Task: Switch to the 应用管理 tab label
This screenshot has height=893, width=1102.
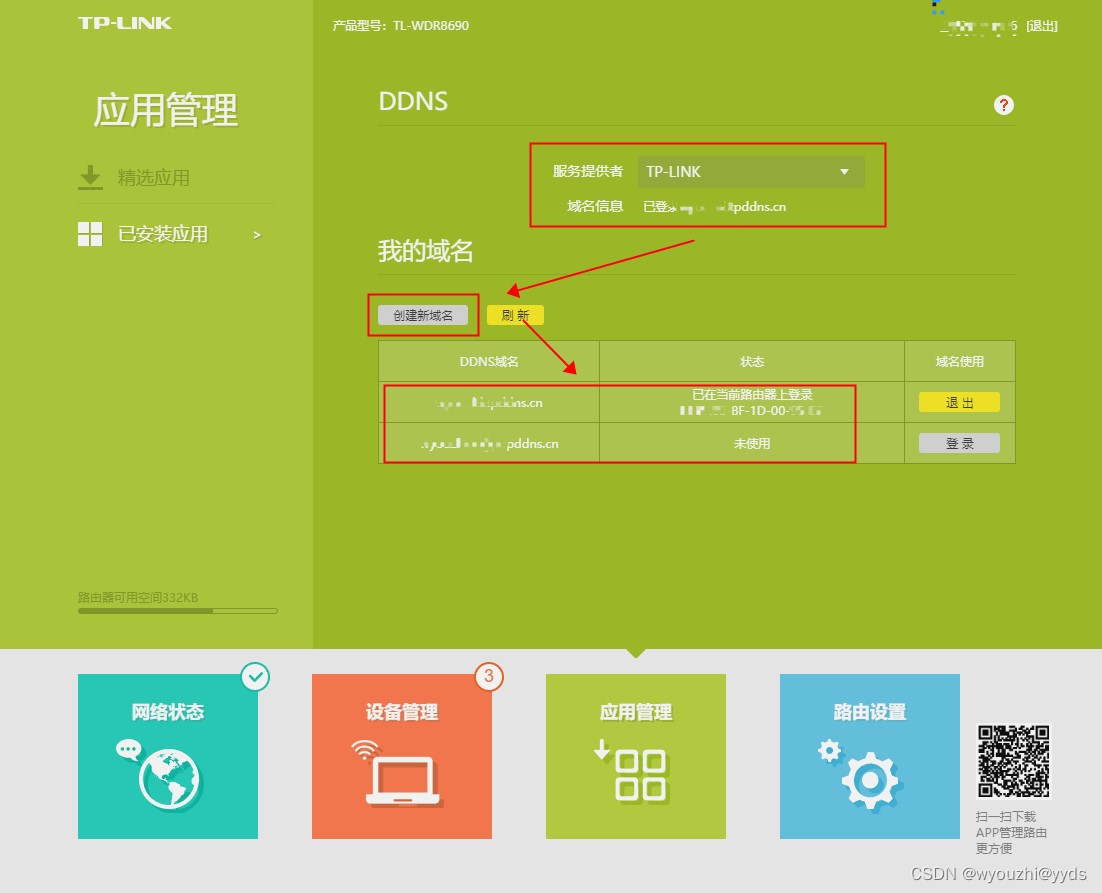Action: pyautogui.click(x=635, y=712)
